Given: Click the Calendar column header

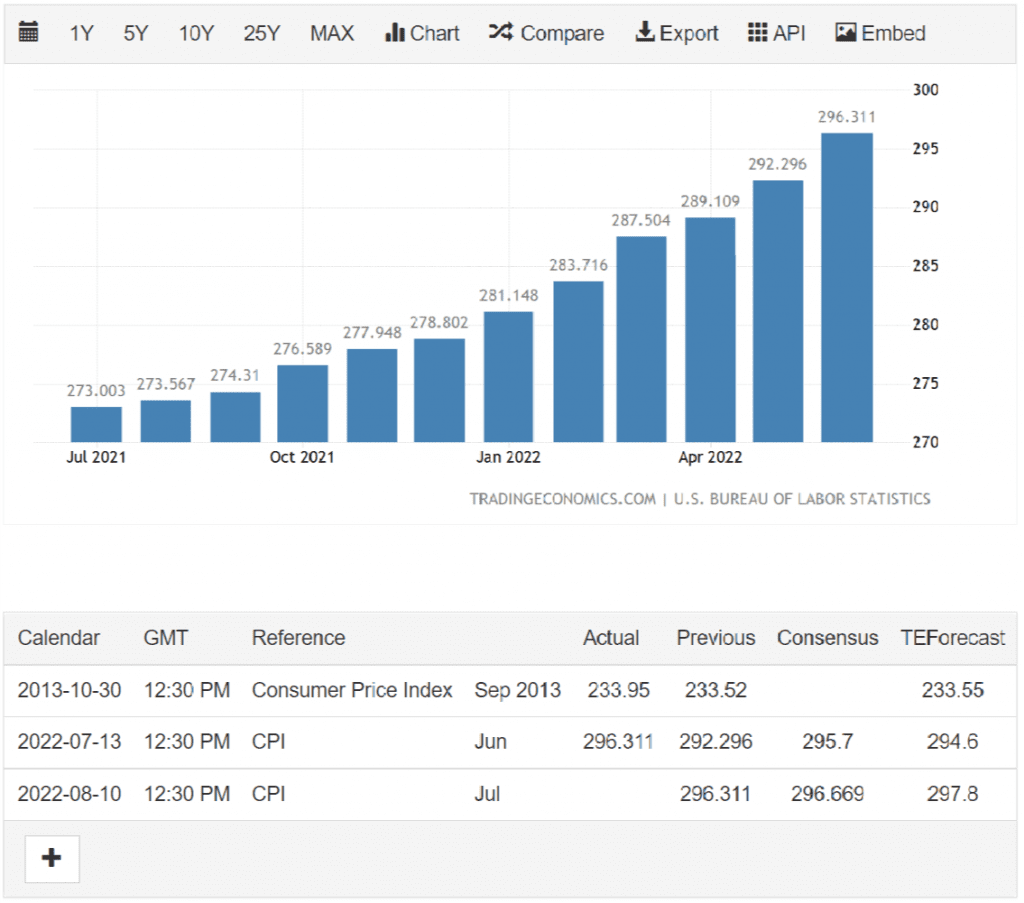Looking at the screenshot, I should point(58,638).
